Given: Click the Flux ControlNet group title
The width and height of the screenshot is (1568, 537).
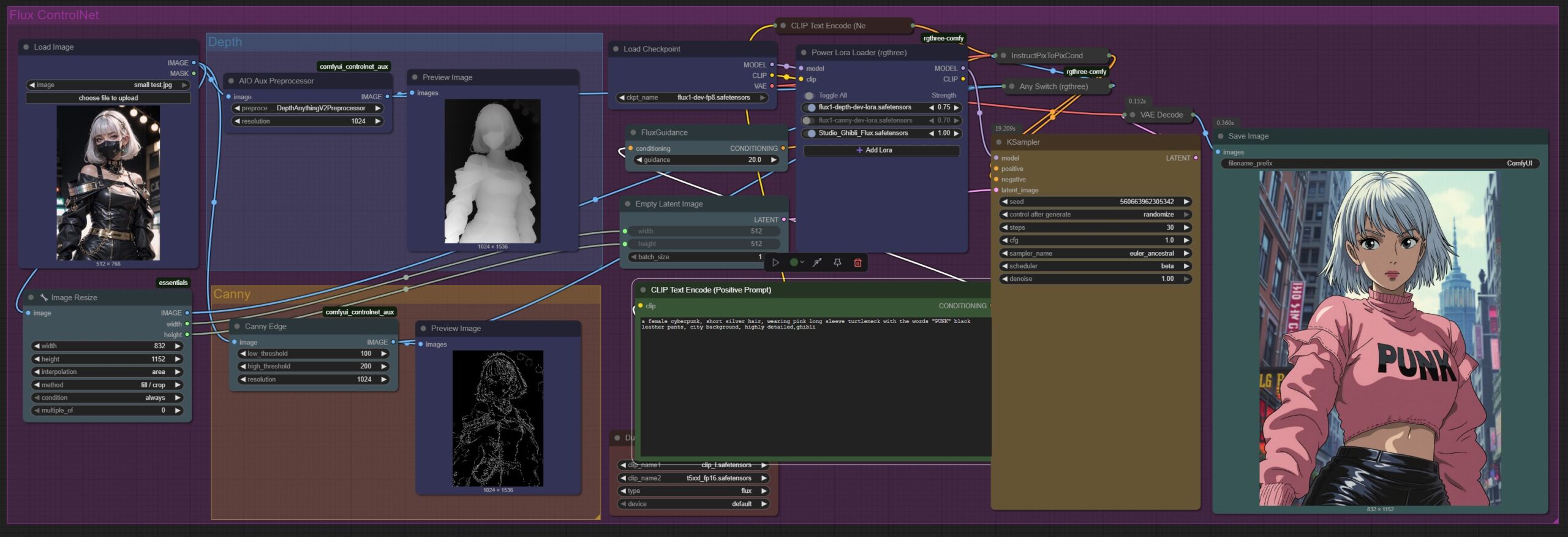Looking at the screenshot, I should click(54, 15).
